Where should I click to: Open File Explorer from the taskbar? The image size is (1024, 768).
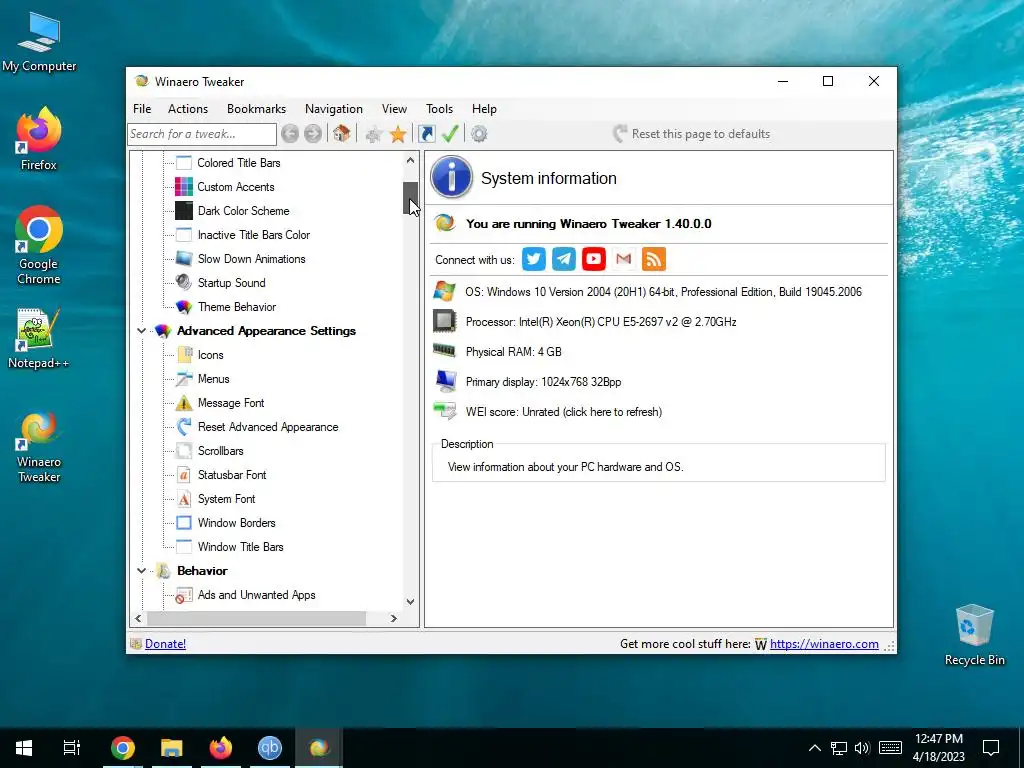pyautogui.click(x=172, y=748)
